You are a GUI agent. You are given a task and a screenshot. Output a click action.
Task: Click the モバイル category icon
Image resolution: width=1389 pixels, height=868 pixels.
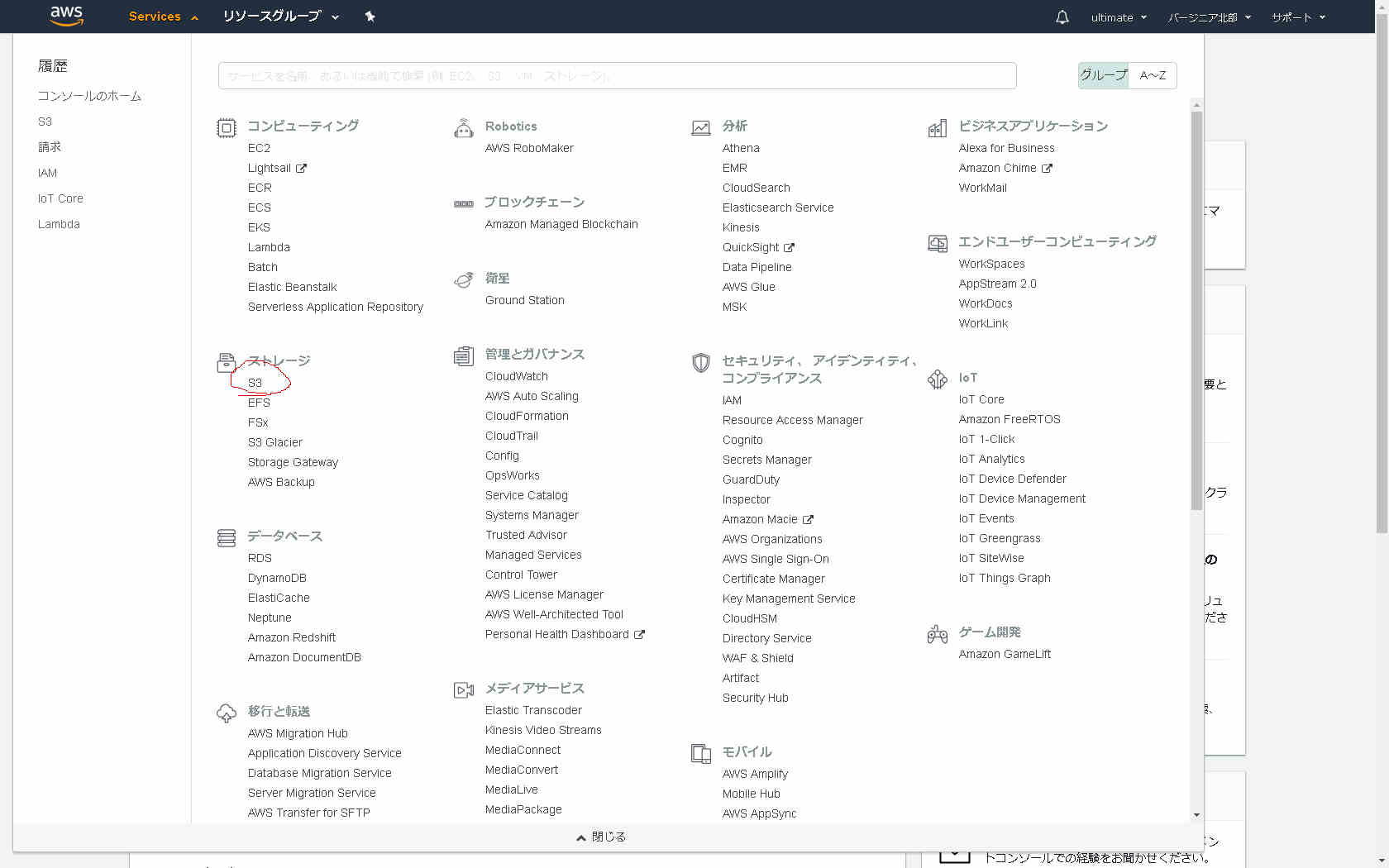click(x=700, y=753)
